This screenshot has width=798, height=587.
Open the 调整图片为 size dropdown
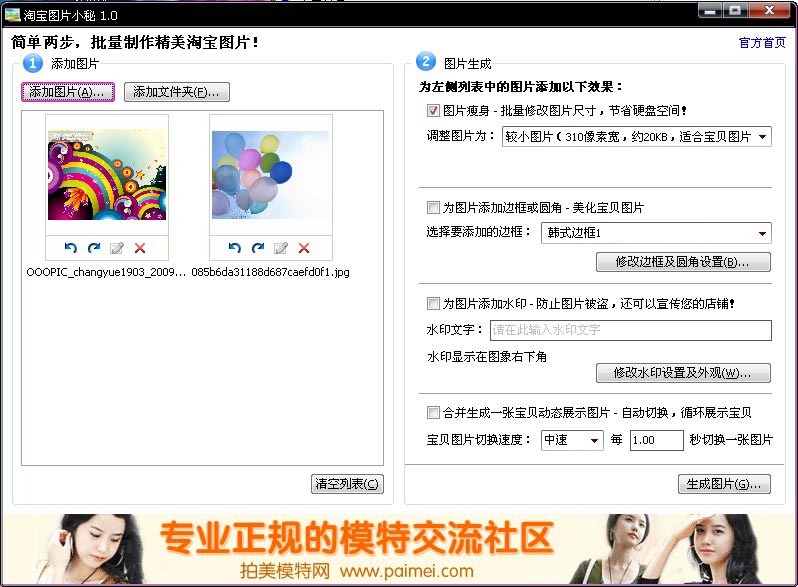coord(636,137)
